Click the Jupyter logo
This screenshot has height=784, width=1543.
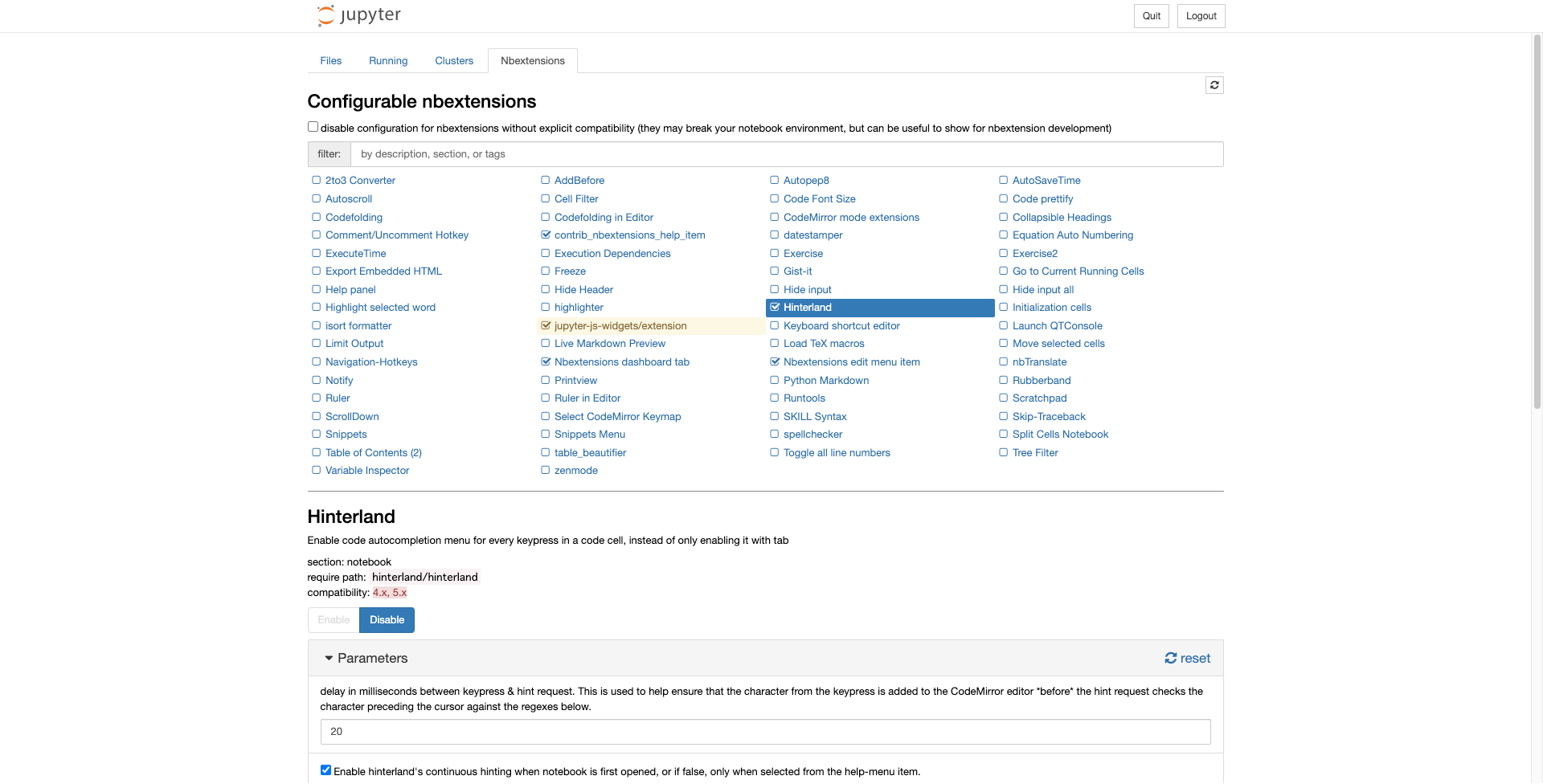point(358,15)
